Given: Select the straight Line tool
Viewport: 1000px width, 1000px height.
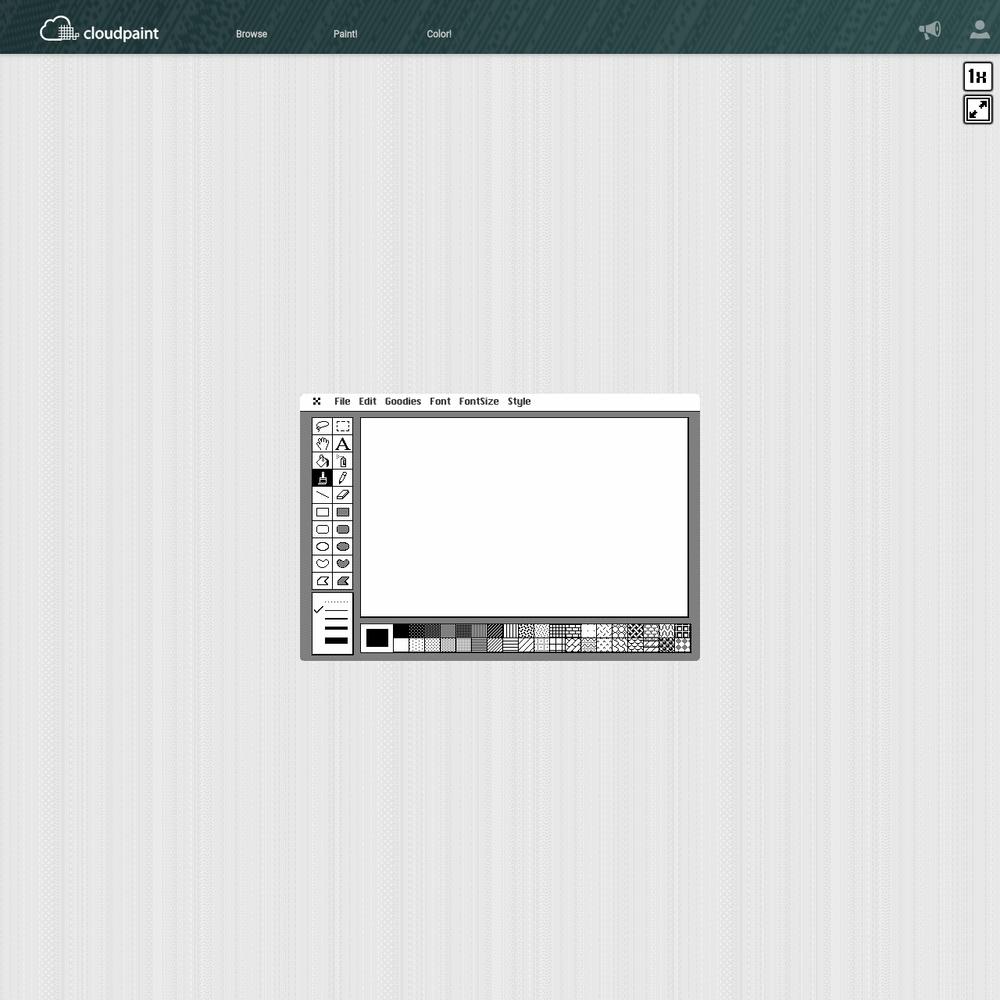Looking at the screenshot, I should click(322, 495).
